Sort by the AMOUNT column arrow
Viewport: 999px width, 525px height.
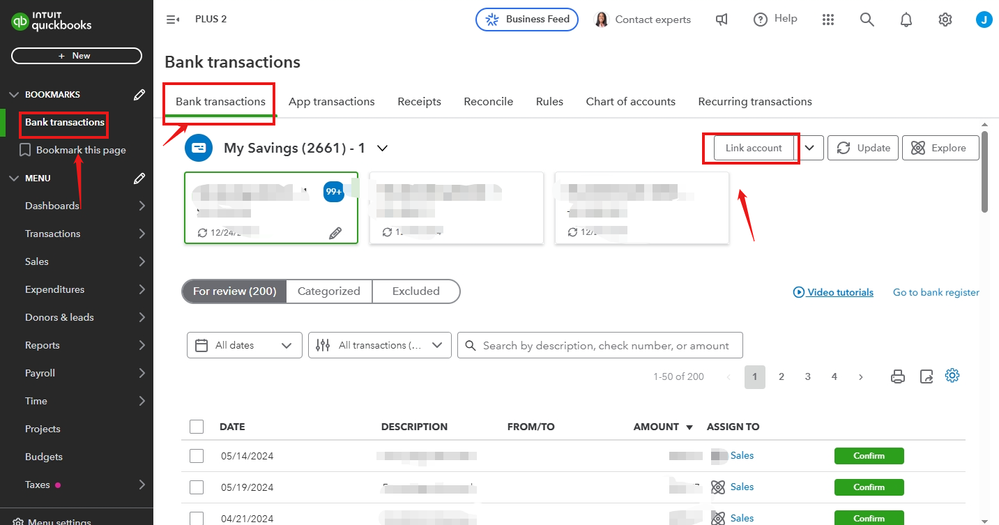tap(689, 428)
